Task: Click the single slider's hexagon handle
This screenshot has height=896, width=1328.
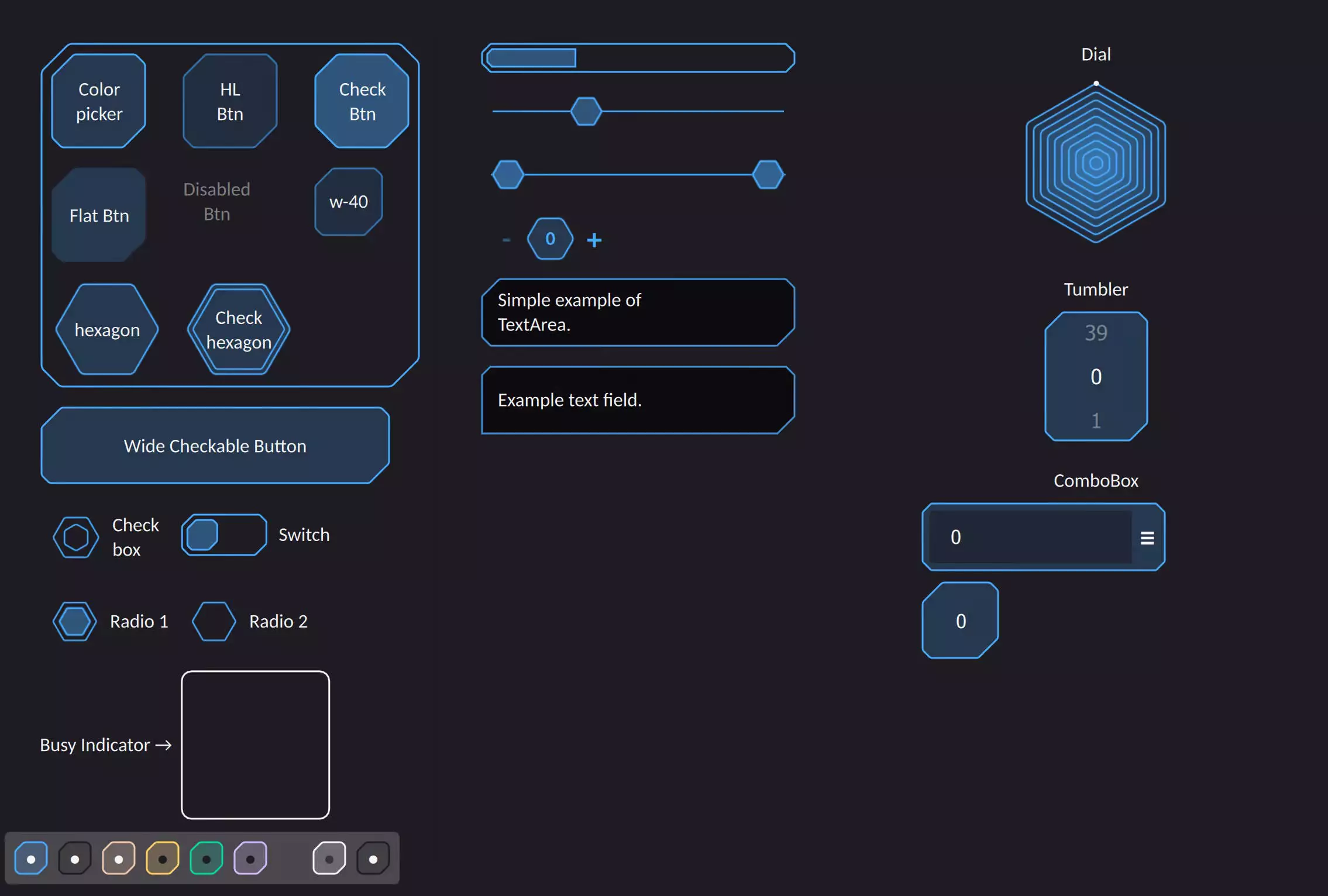Action: (586, 111)
